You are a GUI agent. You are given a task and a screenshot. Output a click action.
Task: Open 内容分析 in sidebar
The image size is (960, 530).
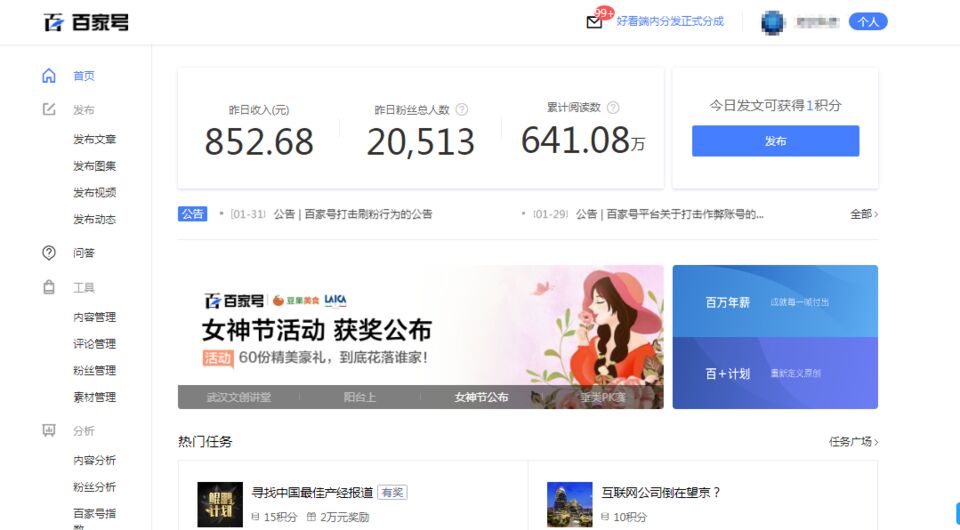click(94, 460)
